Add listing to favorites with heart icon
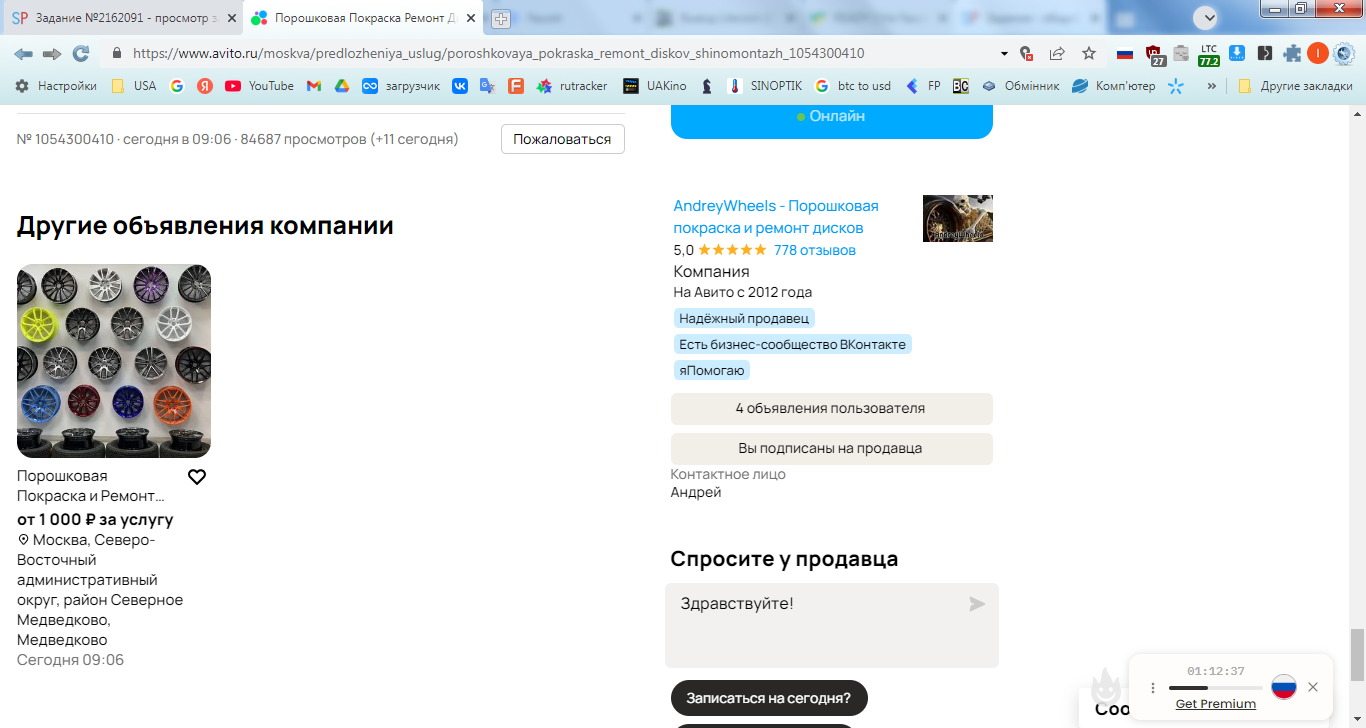Viewport: 1366px width, 728px height. [197, 477]
